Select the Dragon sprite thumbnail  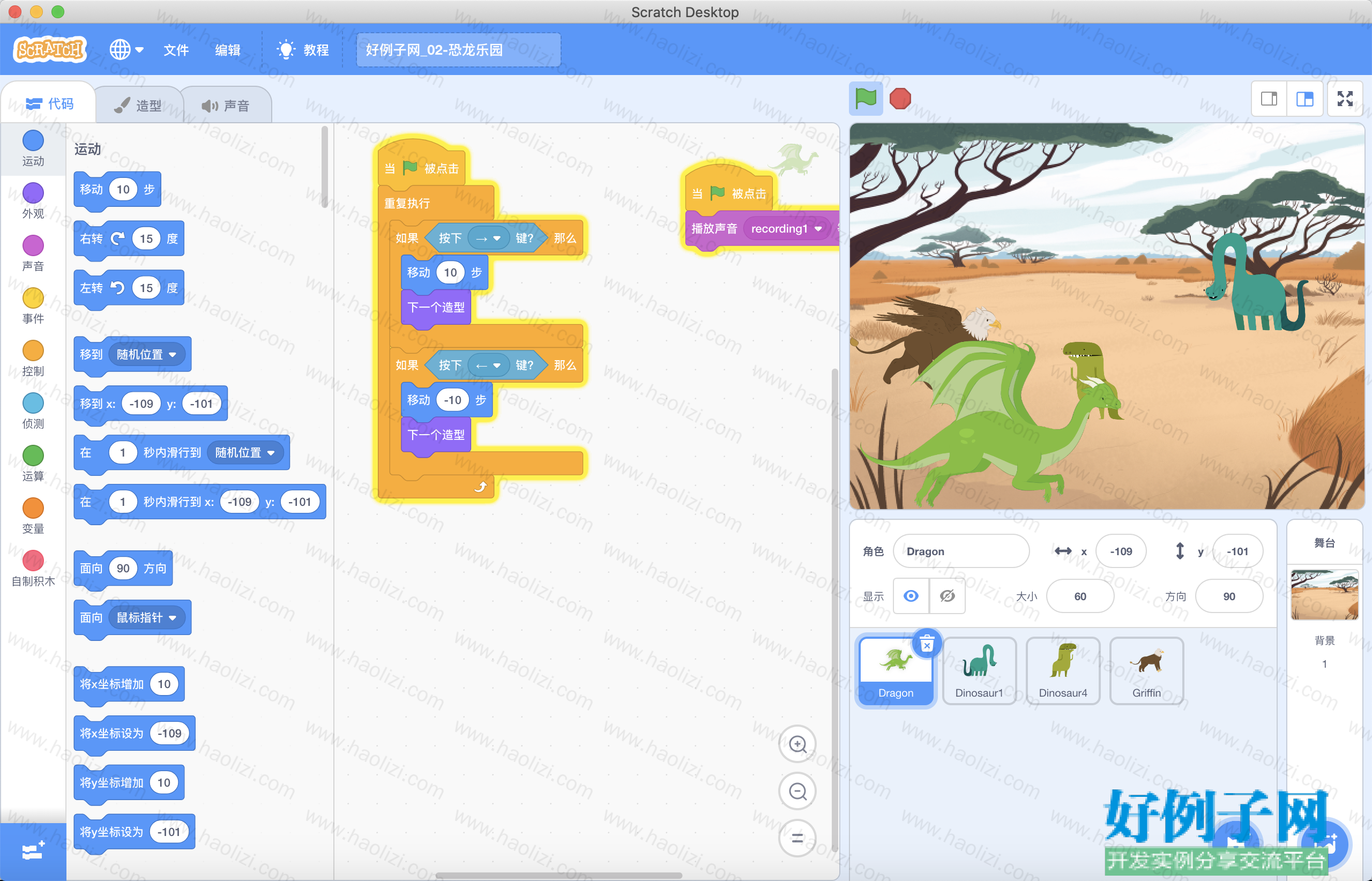896,671
